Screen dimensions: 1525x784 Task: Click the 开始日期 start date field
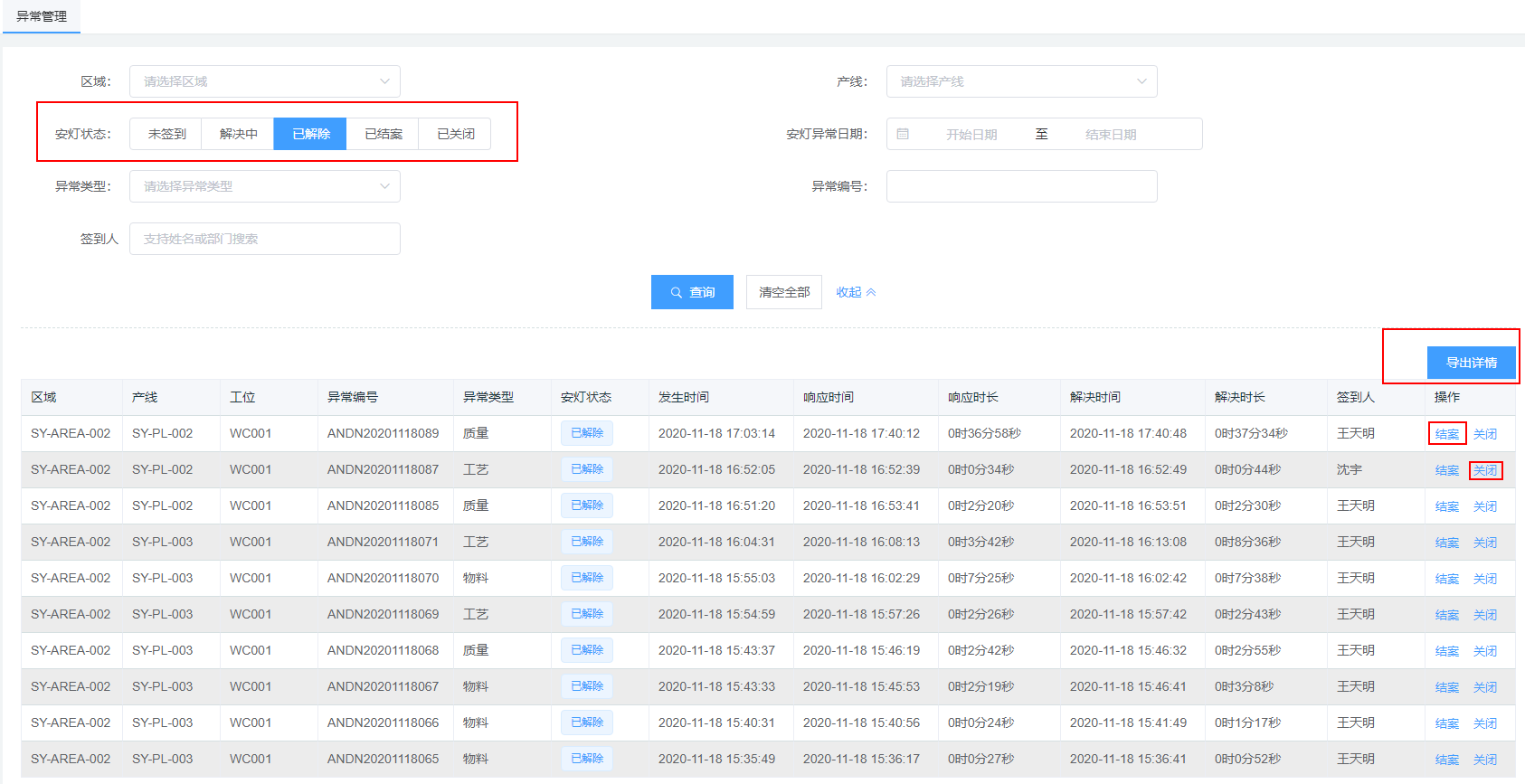pyautogui.click(x=971, y=135)
